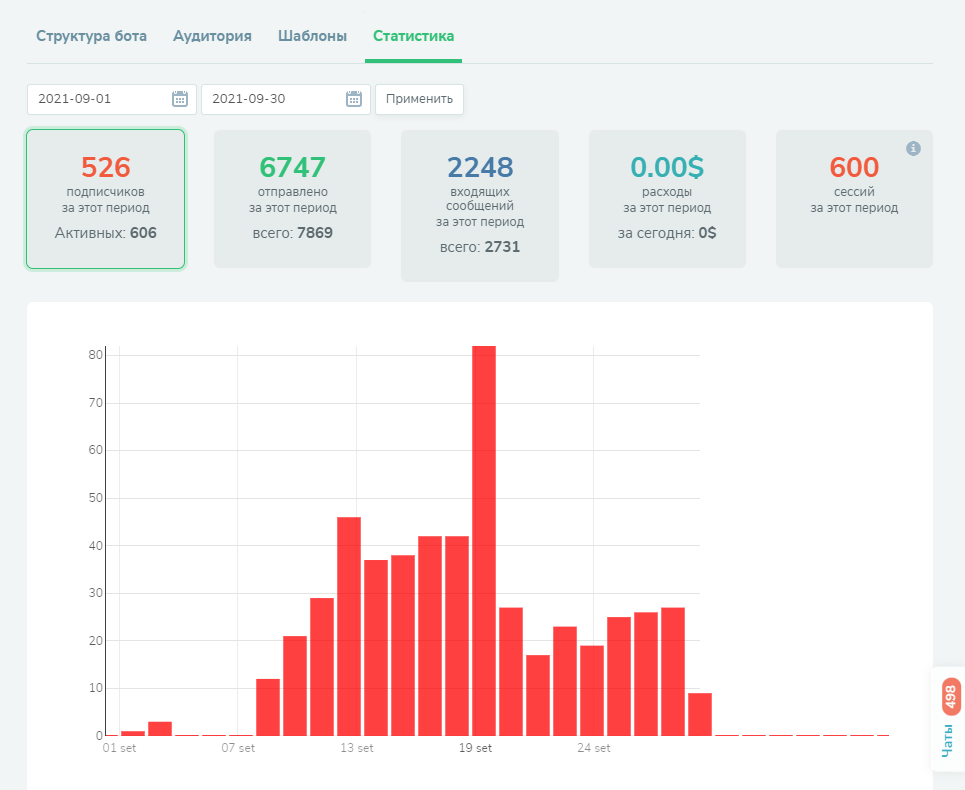The image size is (965, 790).
Task: Select the Статистика tab
Action: pyautogui.click(x=414, y=36)
